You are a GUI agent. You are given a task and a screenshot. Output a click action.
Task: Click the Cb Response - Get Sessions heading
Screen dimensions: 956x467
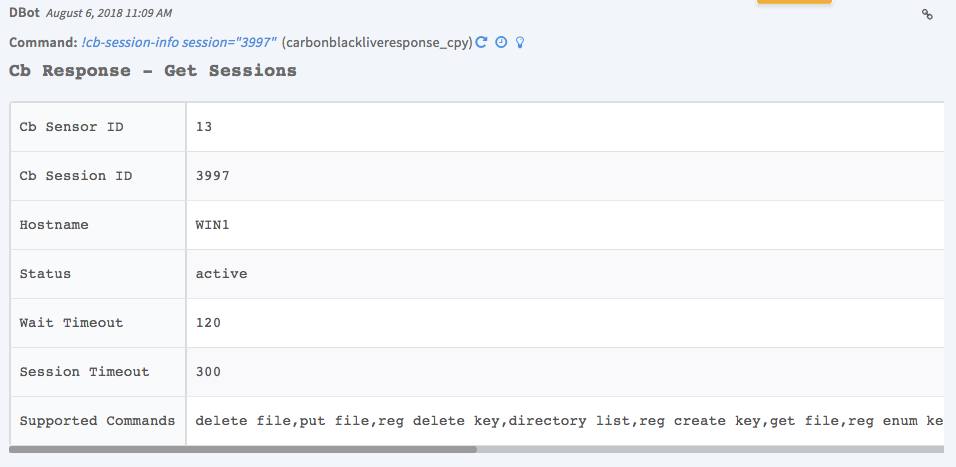click(153, 71)
